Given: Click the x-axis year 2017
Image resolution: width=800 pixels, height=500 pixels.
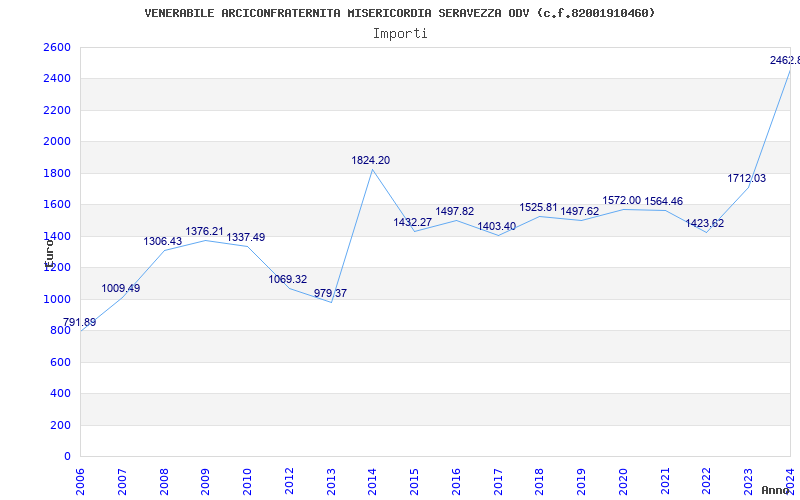Looking at the screenshot, I should [498, 482].
